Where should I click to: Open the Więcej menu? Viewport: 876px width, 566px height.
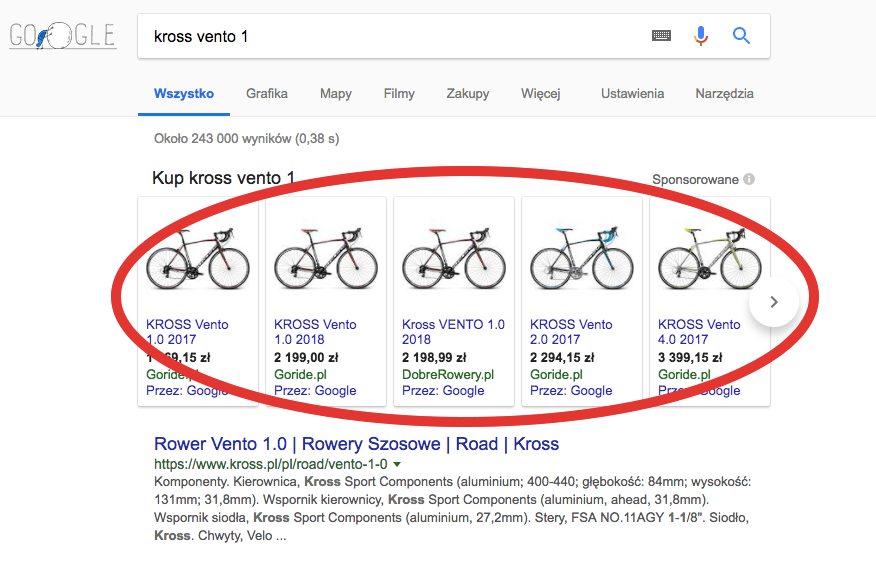pyautogui.click(x=541, y=94)
